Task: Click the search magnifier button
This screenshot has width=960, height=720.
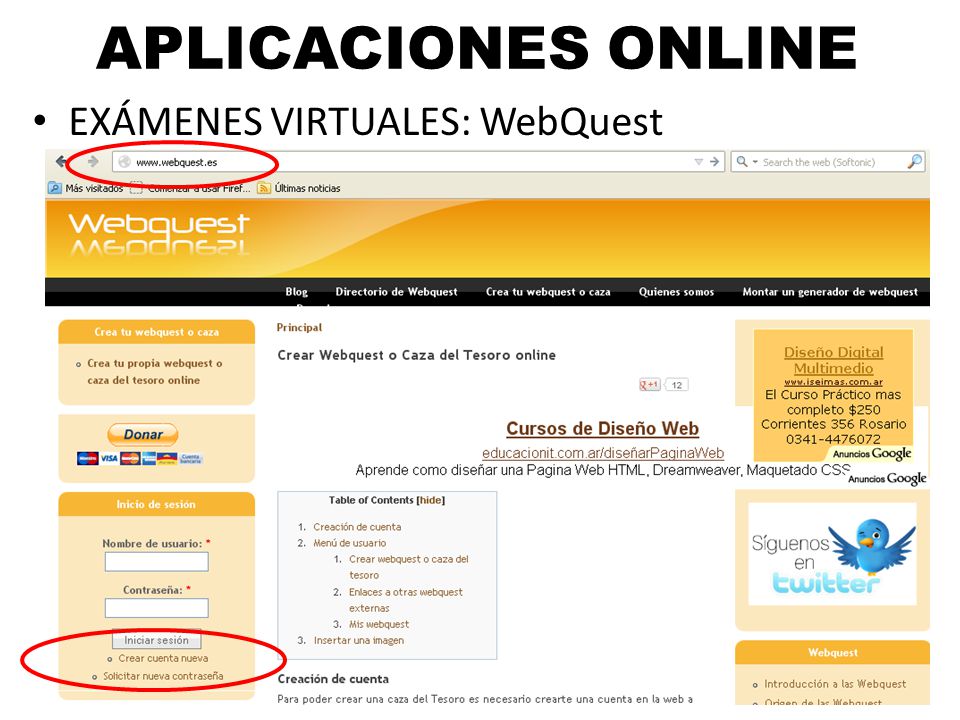Action: point(915,162)
